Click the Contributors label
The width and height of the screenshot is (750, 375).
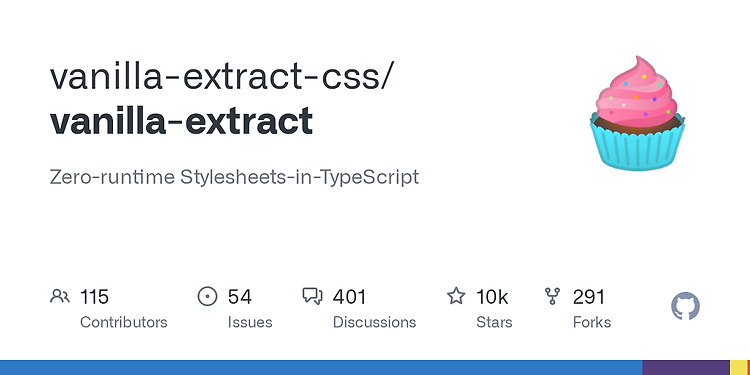123,322
